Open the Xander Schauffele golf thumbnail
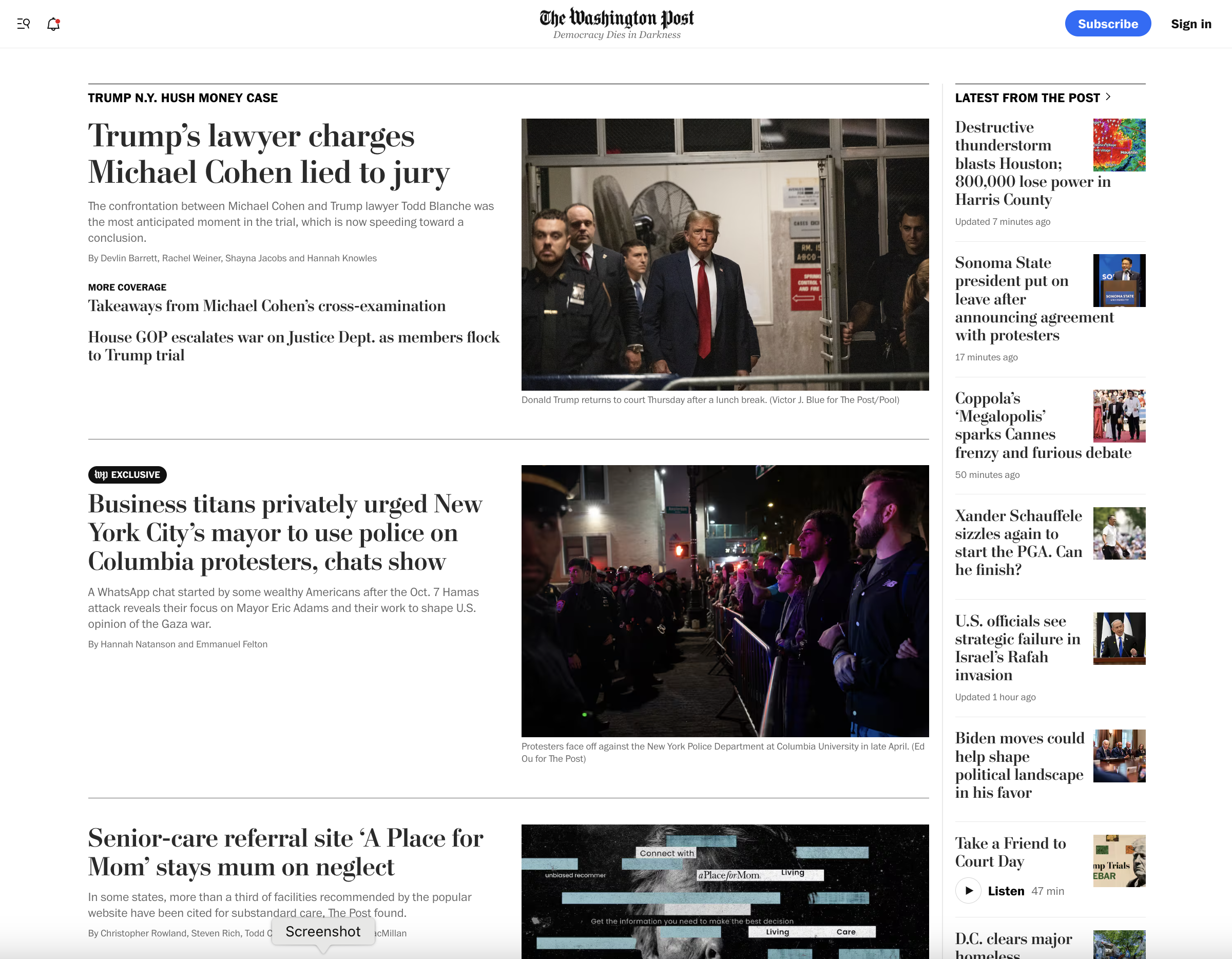 click(1119, 533)
